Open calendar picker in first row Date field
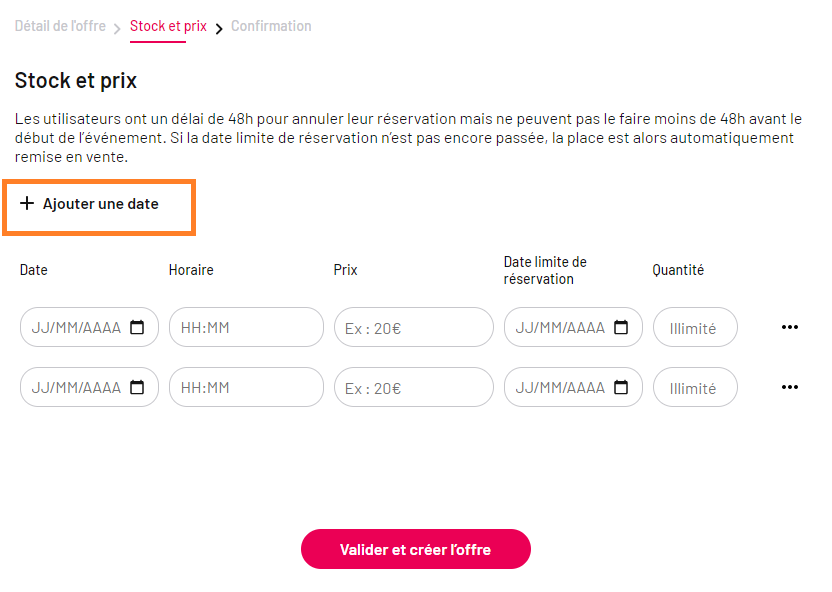This screenshot has height=592, width=832. pyautogui.click(x=137, y=327)
